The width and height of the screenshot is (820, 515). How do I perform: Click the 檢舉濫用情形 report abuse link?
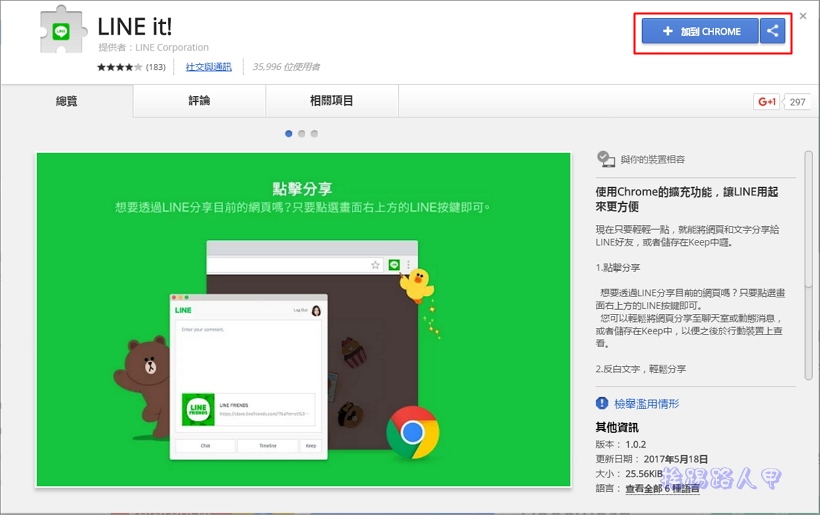(646, 404)
